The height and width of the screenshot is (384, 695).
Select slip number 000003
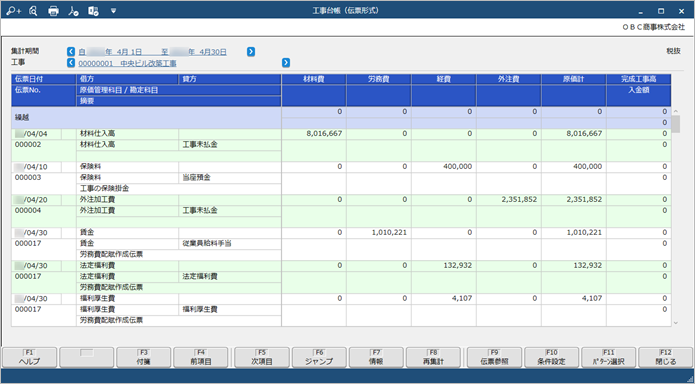[x=28, y=177]
